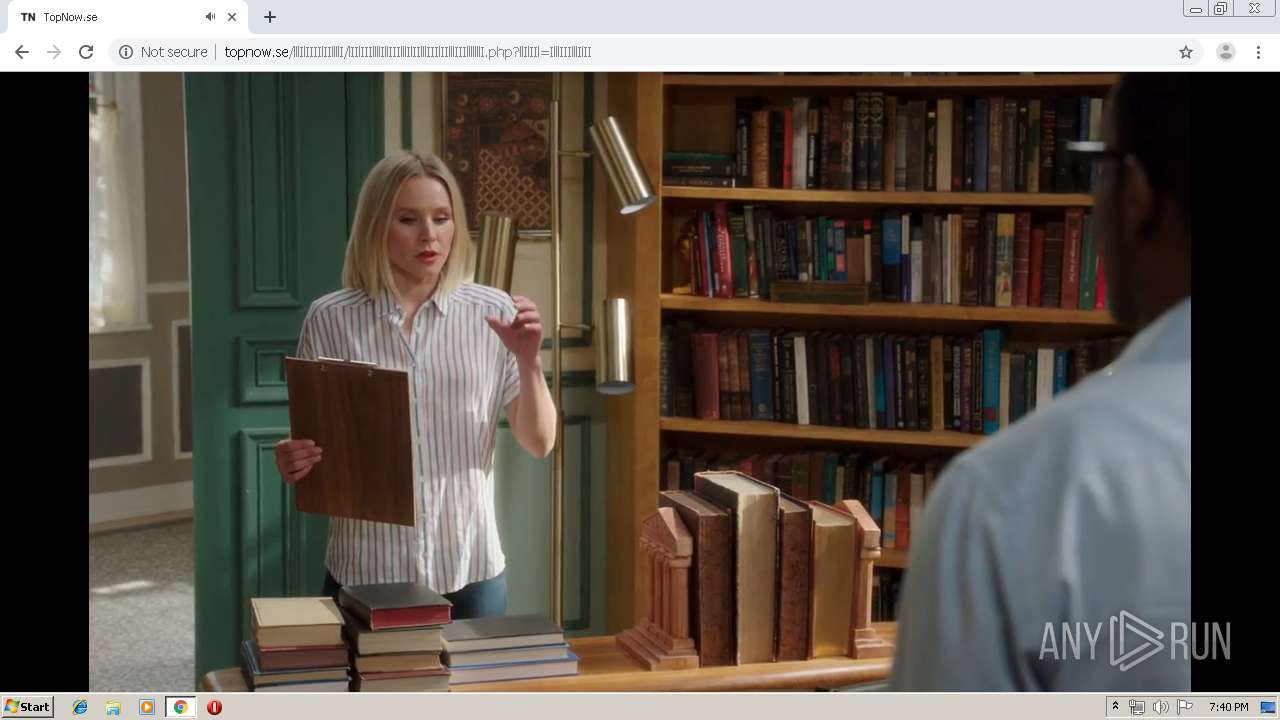Click the video player to pause

640,381
